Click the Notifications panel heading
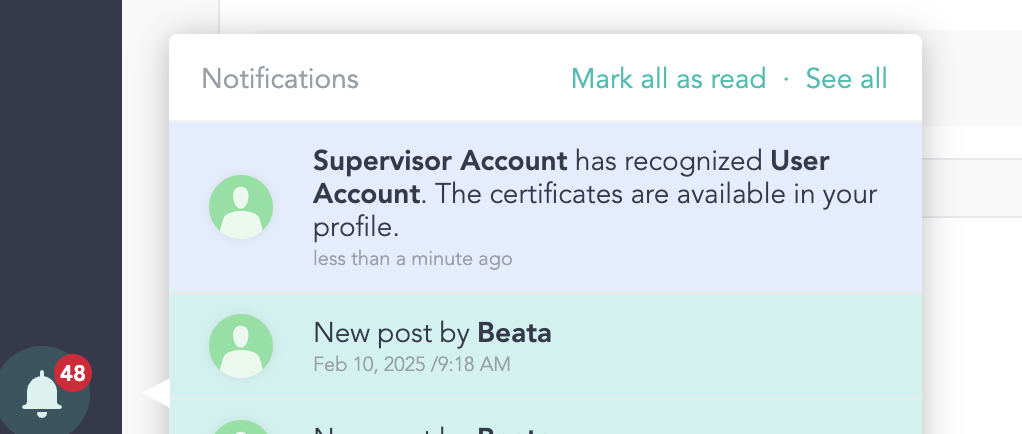Viewport: 1022px width, 434px height. coord(280,78)
